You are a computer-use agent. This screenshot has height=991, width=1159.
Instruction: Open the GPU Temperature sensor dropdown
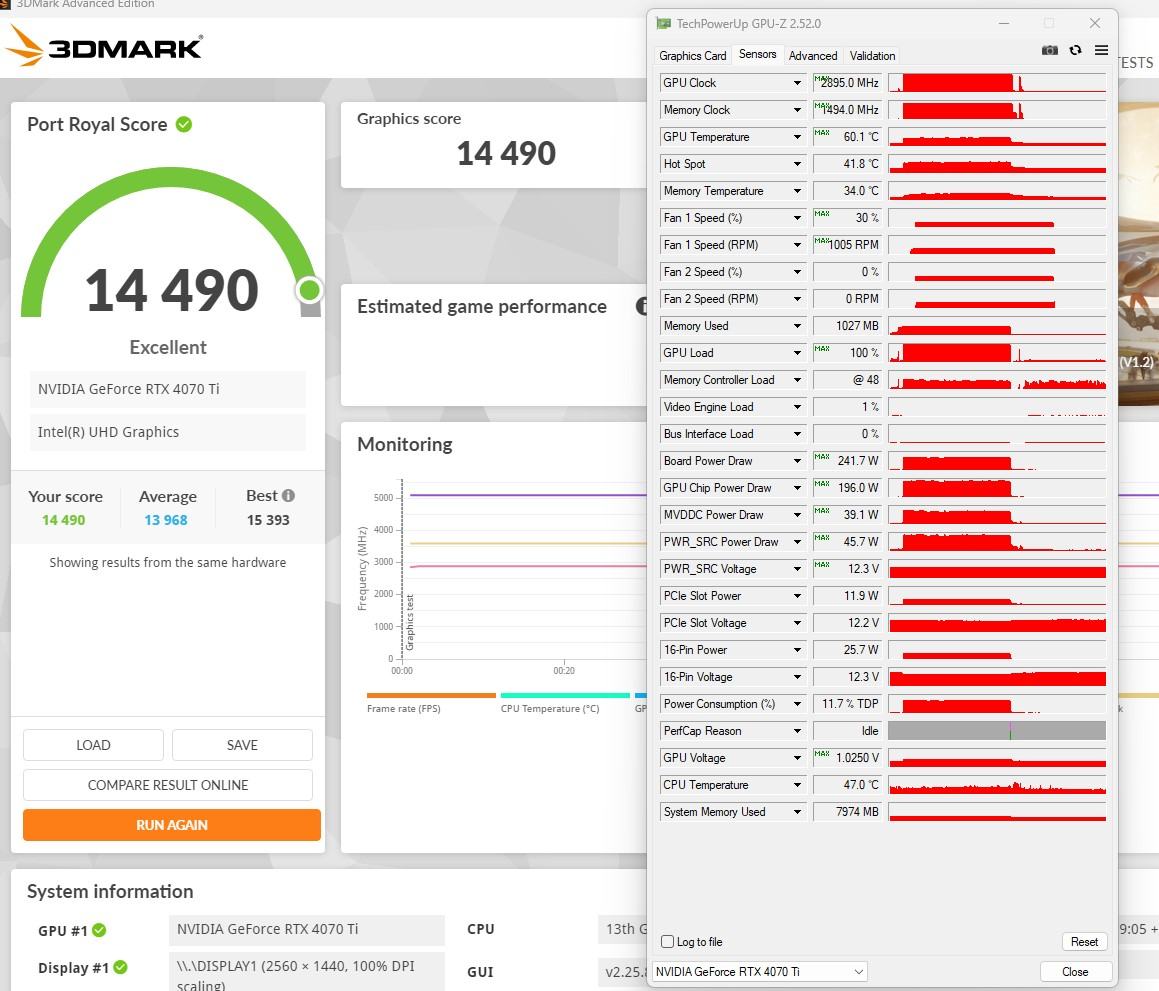tap(797, 137)
